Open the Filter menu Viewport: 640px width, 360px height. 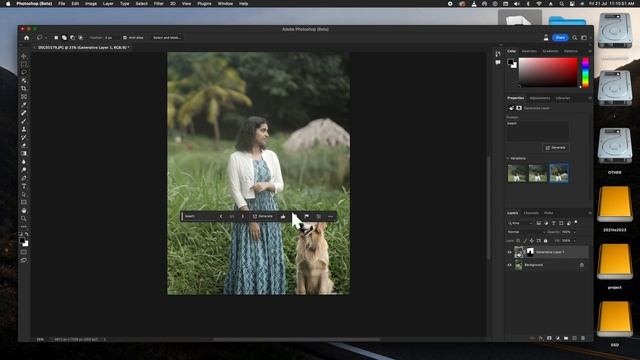(x=159, y=4)
